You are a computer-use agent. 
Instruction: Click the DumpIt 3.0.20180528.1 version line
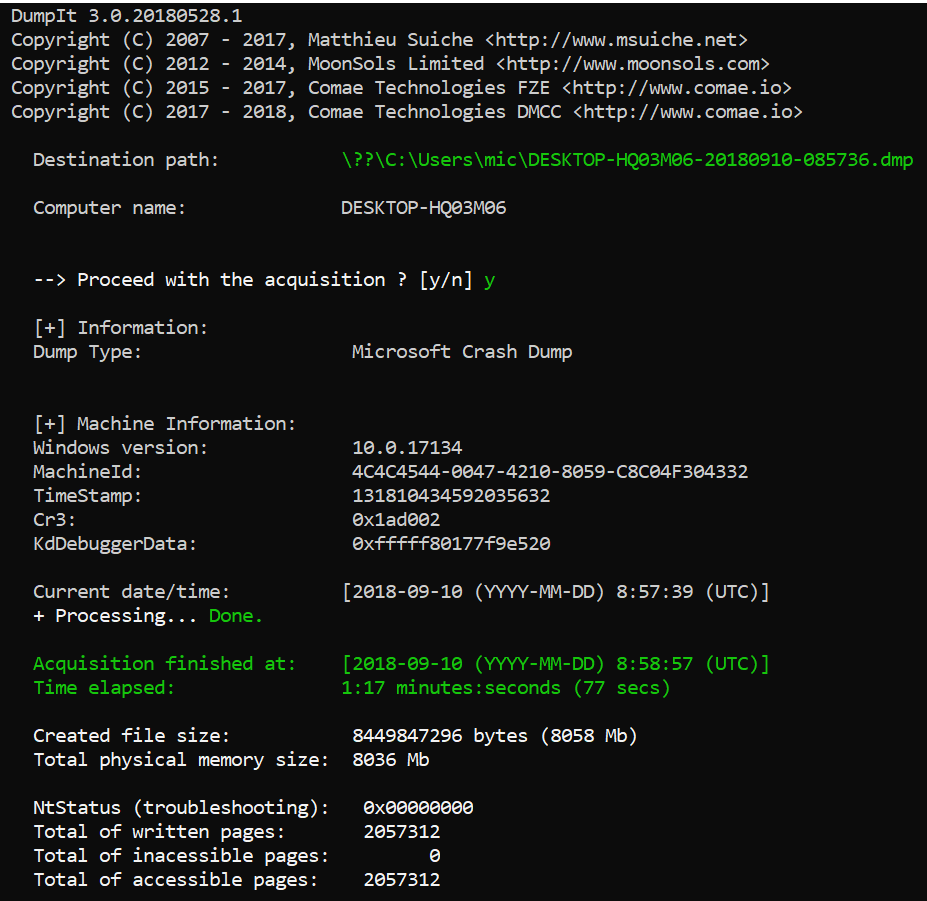[127, 16]
